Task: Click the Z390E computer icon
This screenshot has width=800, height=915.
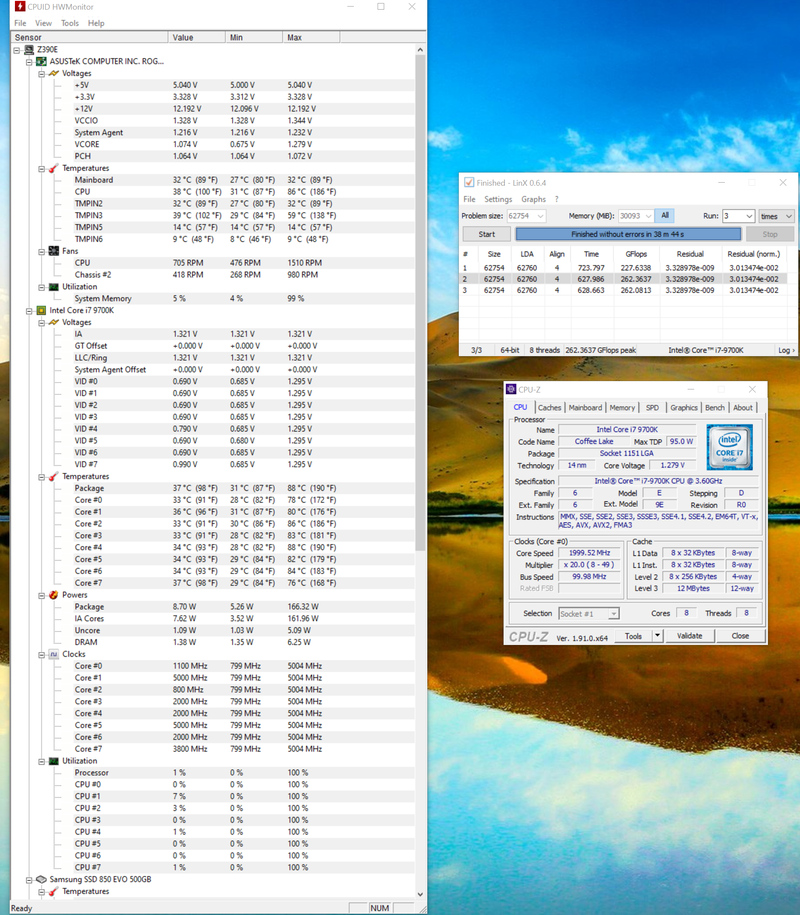Action: (x=29, y=50)
